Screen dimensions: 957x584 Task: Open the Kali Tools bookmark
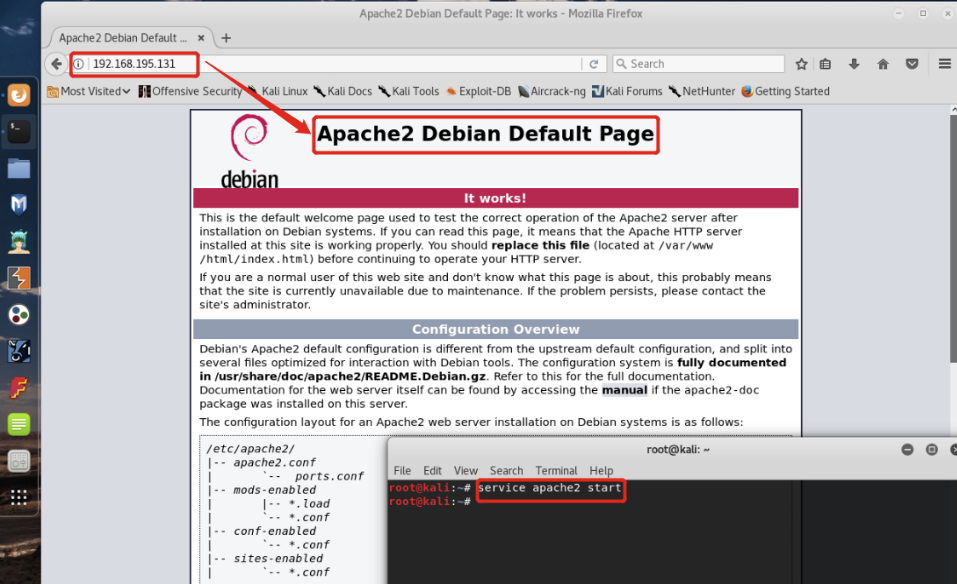coord(409,92)
